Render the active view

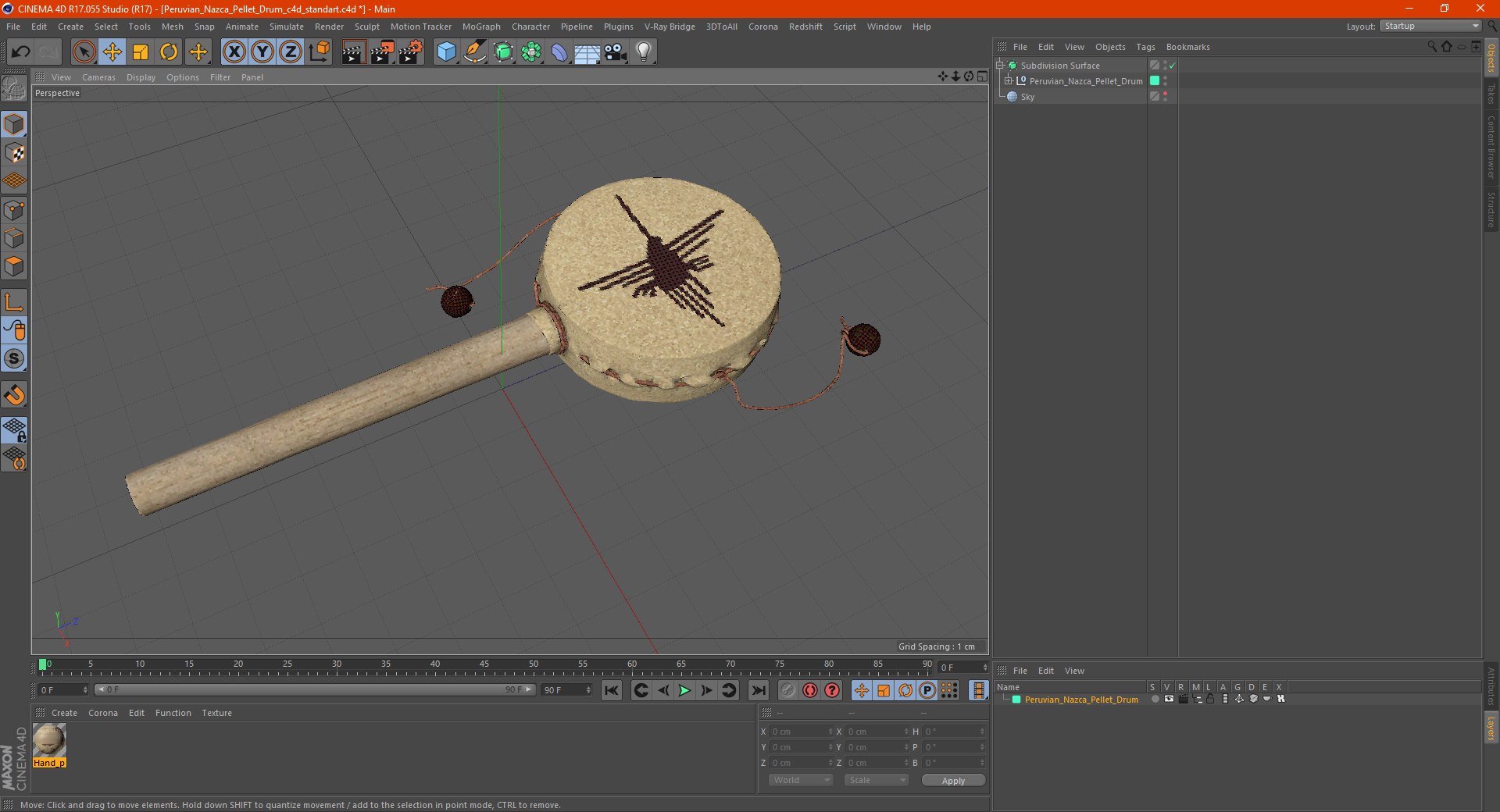coord(353,52)
